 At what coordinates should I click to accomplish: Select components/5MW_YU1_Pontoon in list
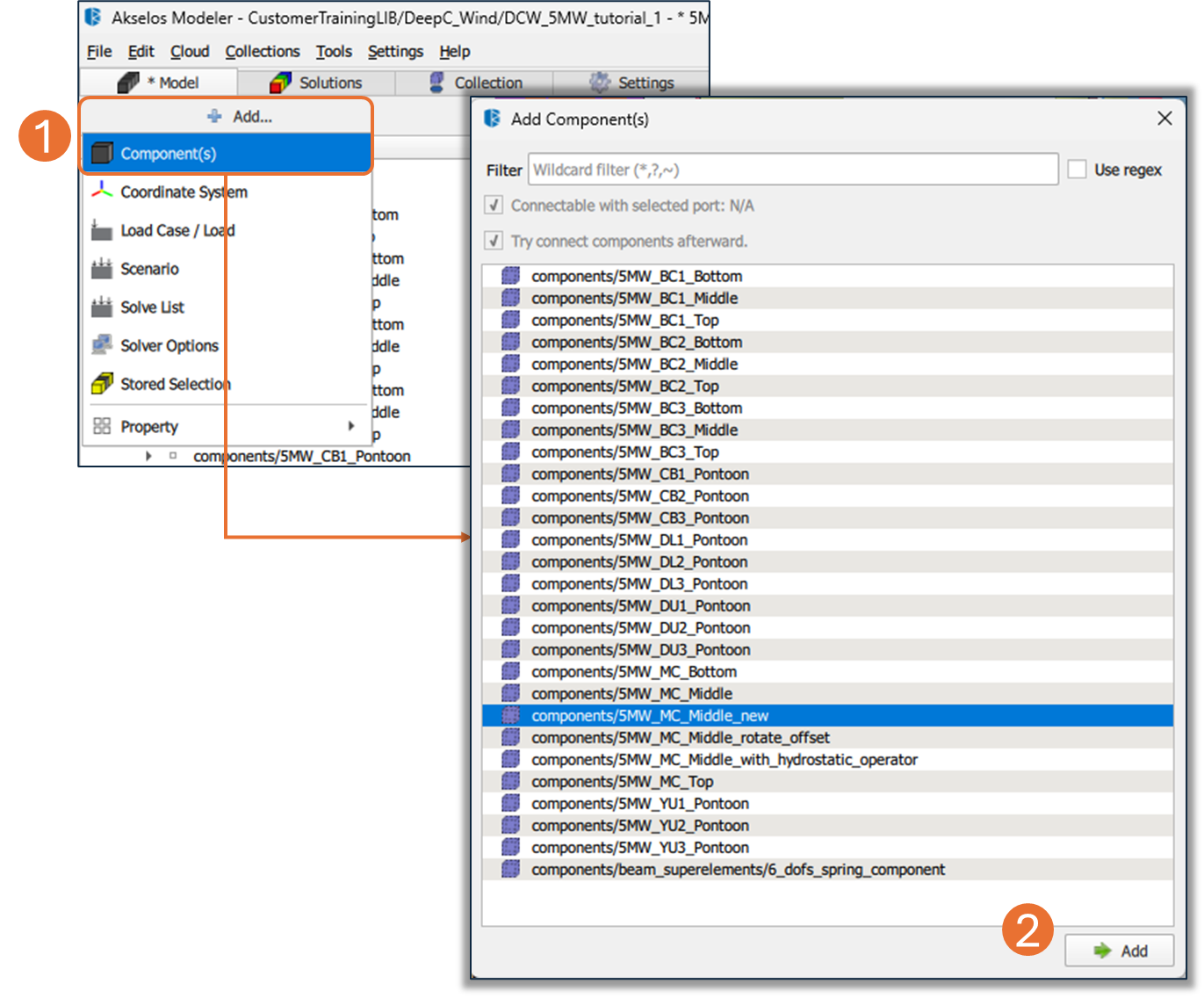click(x=827, y=803)
